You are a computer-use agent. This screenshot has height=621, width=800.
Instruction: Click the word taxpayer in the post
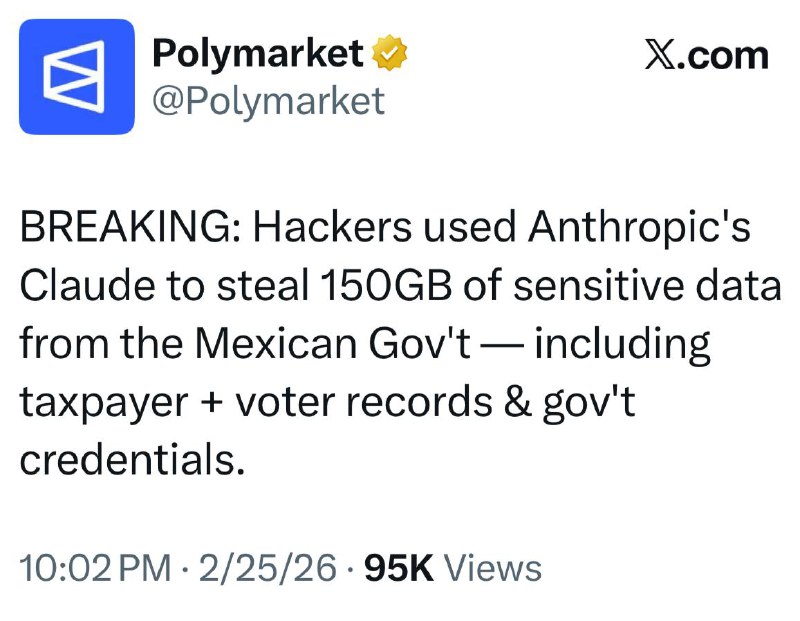click(x=103, y=402)
